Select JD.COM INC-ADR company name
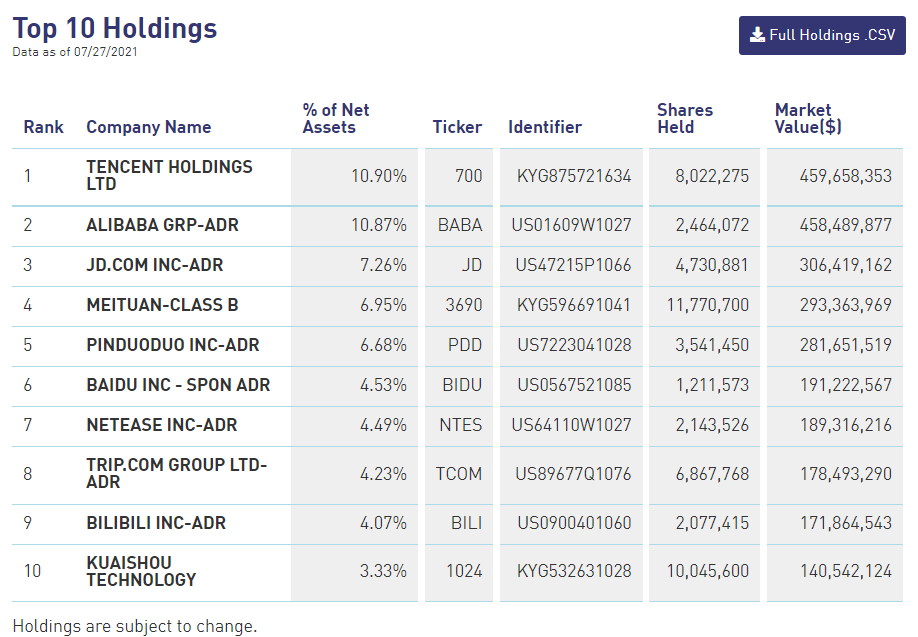Viewport: 918px width, 637px height. tap(155, 265)
